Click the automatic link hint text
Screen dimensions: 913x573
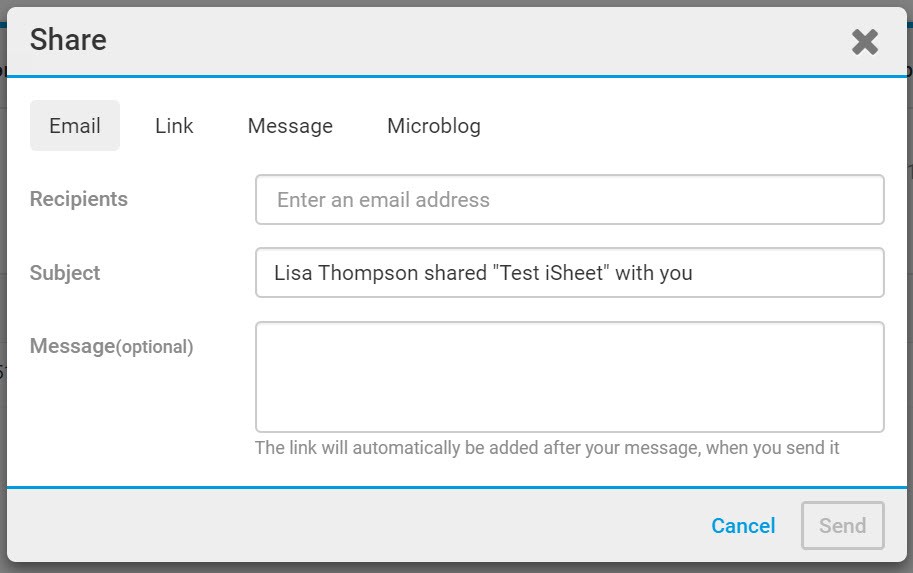(x=547, y=448)
